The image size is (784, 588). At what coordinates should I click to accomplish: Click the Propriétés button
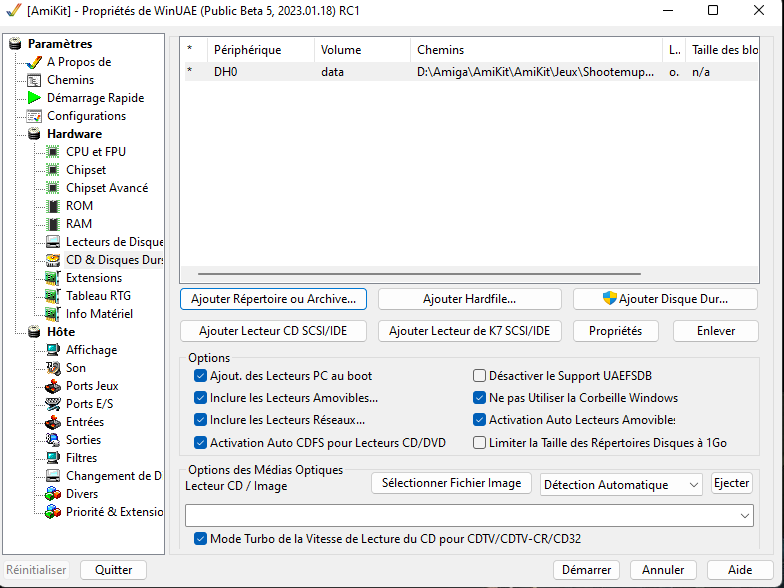(616, 331)
